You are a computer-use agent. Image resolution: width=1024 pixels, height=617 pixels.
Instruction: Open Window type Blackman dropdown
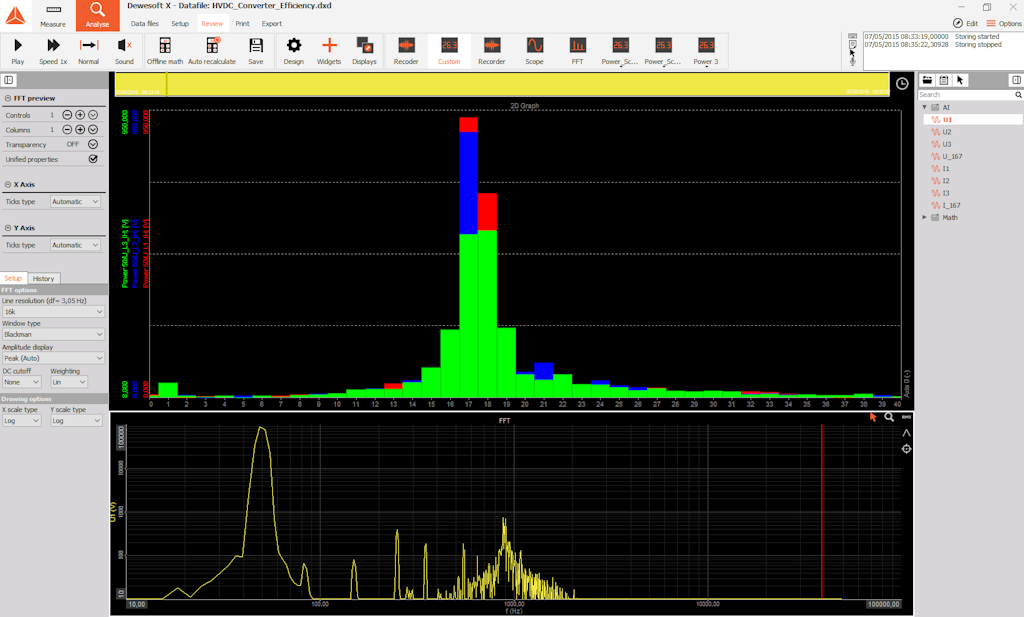[x=53, y=334]
